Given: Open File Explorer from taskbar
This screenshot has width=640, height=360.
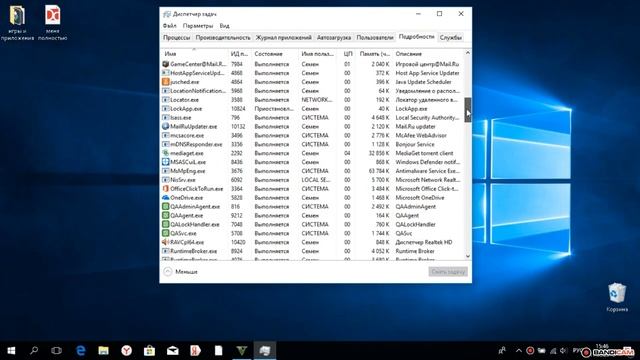Looking at the screenshot, I should point(103,351).
